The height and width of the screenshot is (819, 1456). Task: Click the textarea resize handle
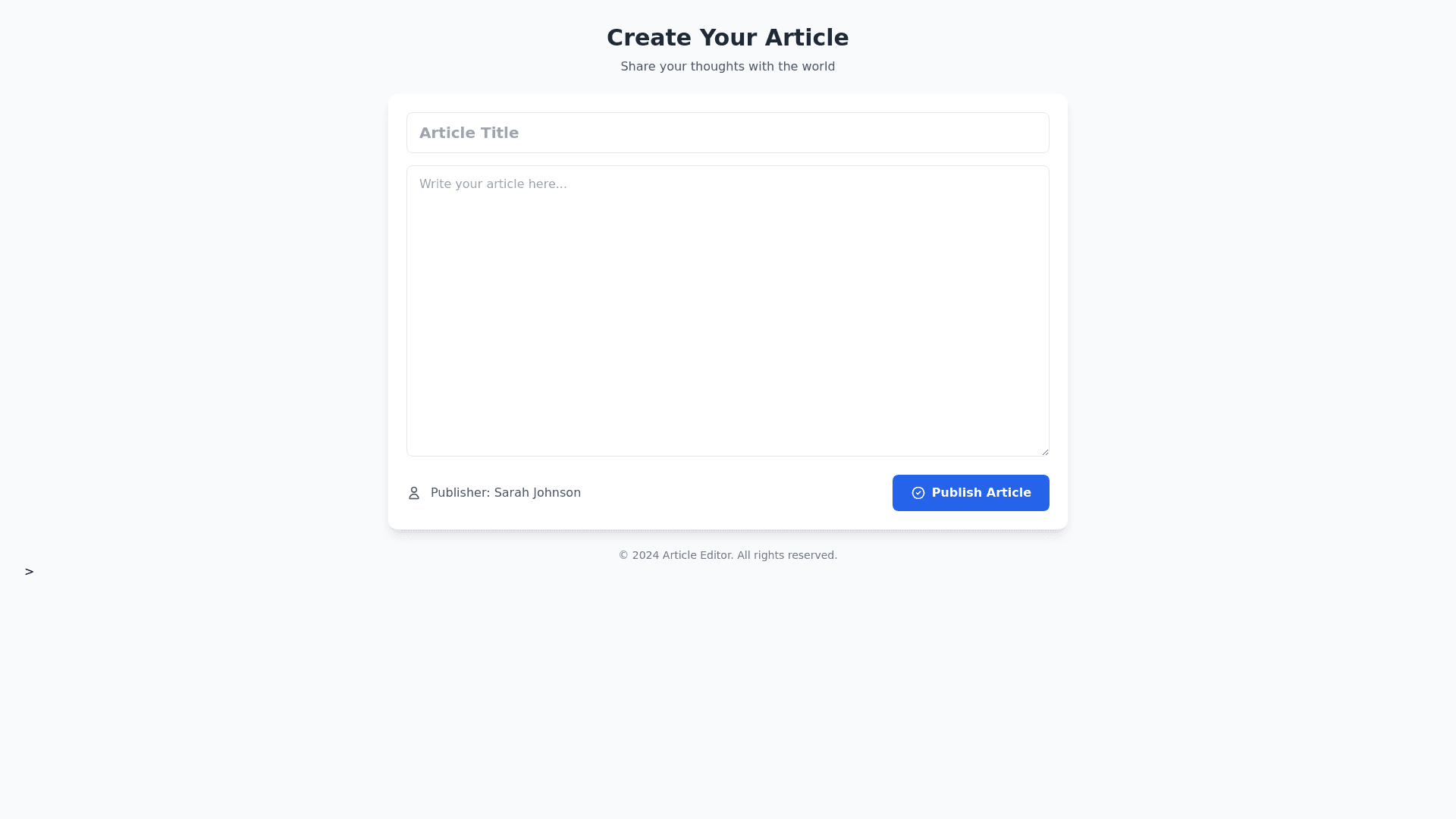click(x=1044, y=451)
